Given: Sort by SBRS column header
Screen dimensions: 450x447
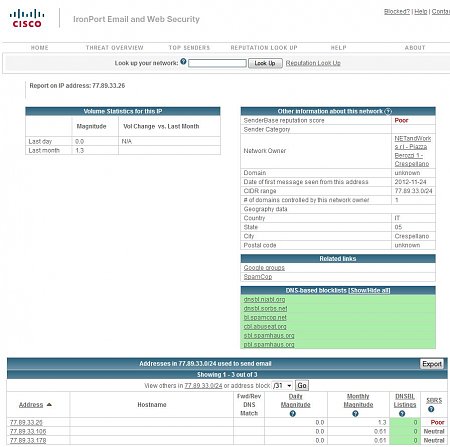Looking at the screenshot, I should (x=434, y=400).
